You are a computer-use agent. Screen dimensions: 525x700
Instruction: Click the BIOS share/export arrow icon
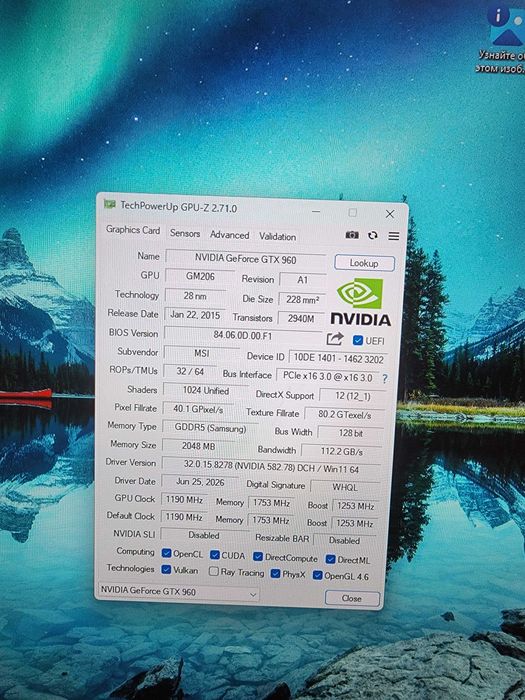coord(335,339)
